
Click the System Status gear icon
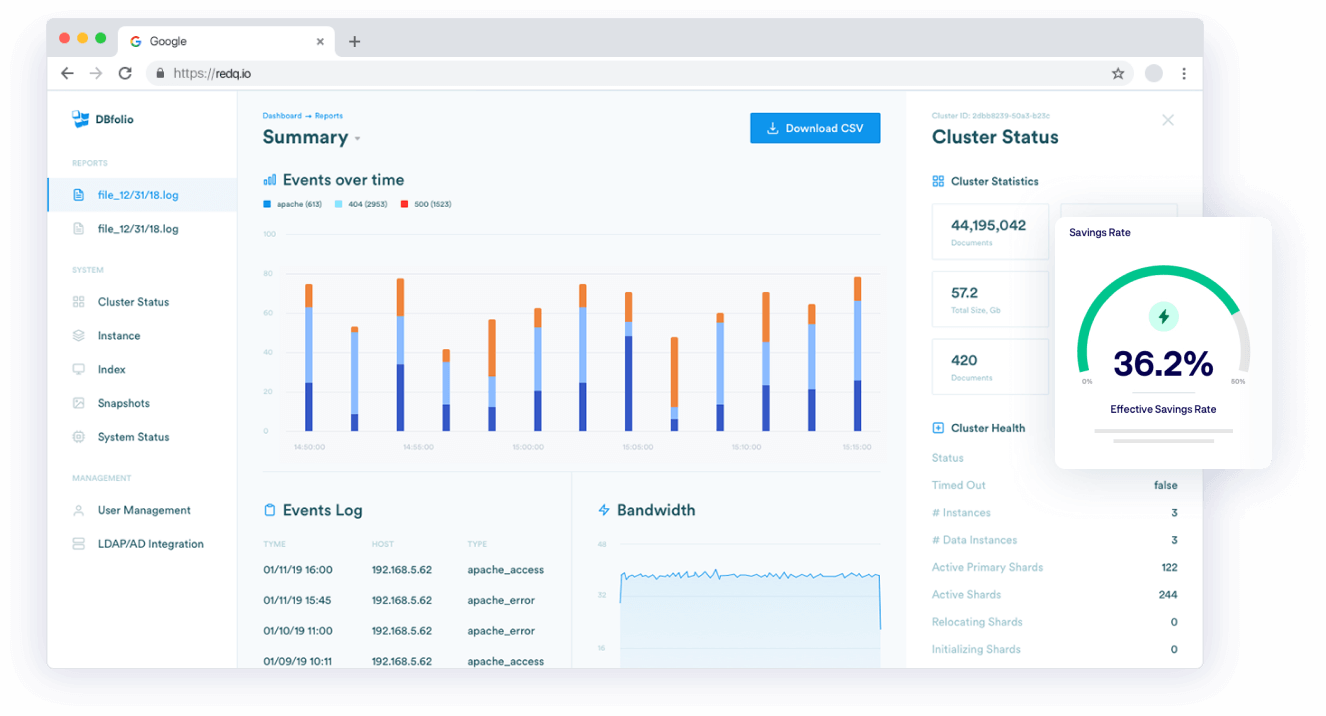pyautogui.click(x=79, y=437)
